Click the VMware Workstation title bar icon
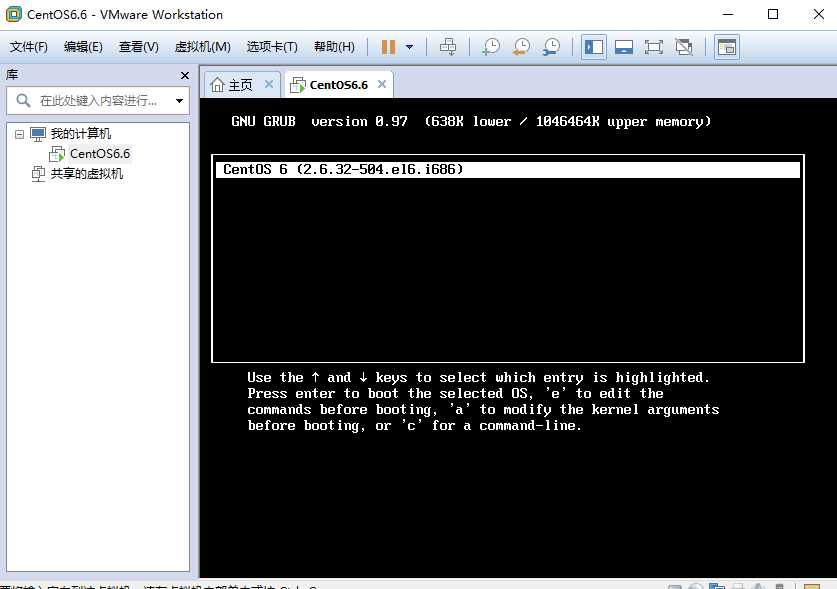The image size is (837, 589). (x=13, y=14)
